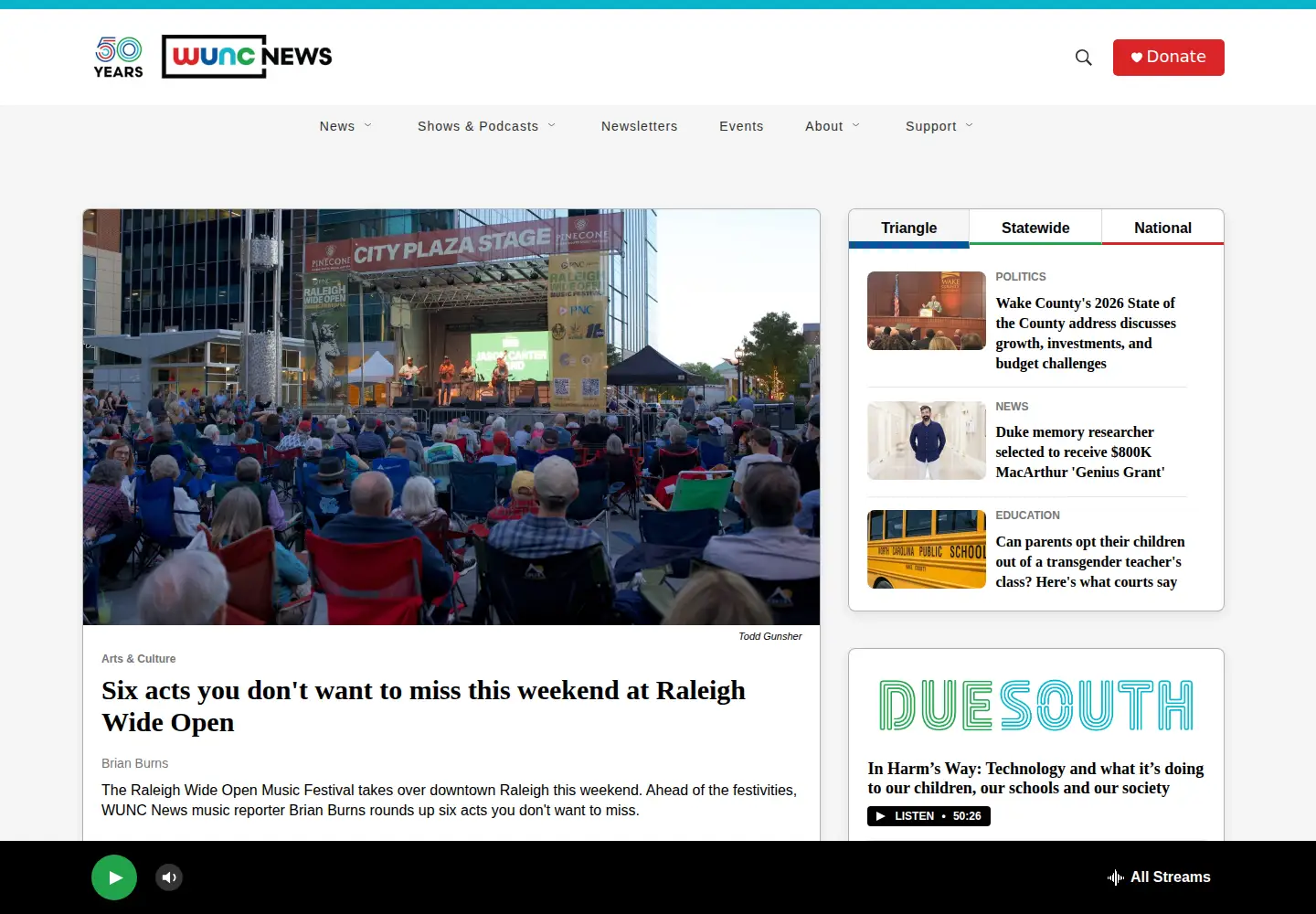Image resolution: width=1316 pixels, height=914 pixels.
Task: Click the 50 Years anniversary logo
Action: [x=119, y=57]
